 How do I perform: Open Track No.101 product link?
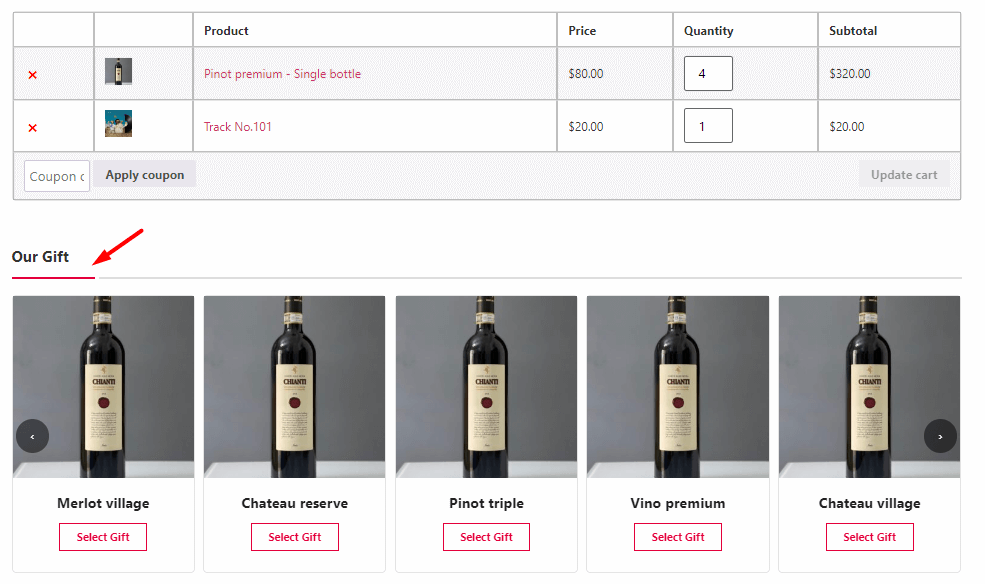[x=237, y=126]
